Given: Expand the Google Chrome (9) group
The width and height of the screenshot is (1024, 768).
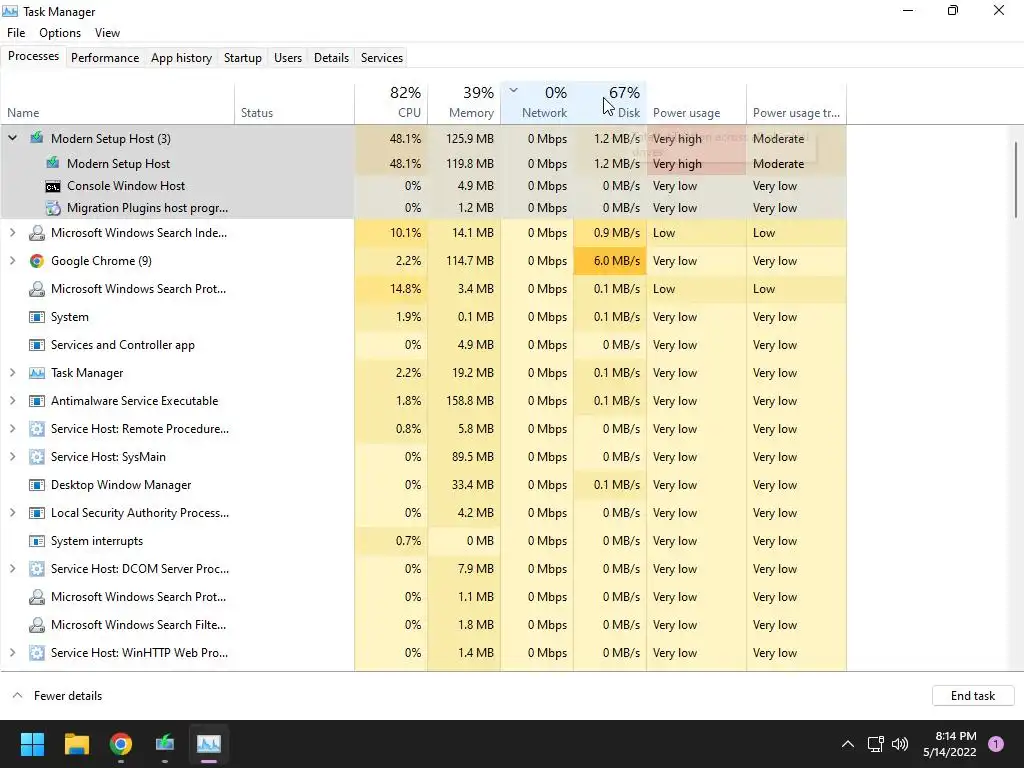Looking at the screenshot, I should (x=12, y=261).
